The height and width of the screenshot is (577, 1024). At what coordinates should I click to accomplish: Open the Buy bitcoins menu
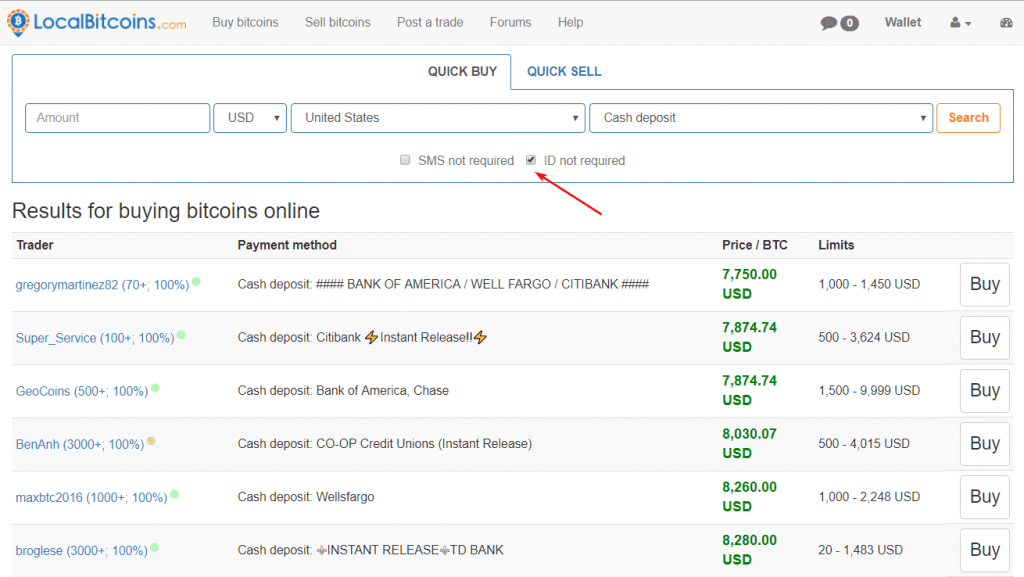pos(245,22)
